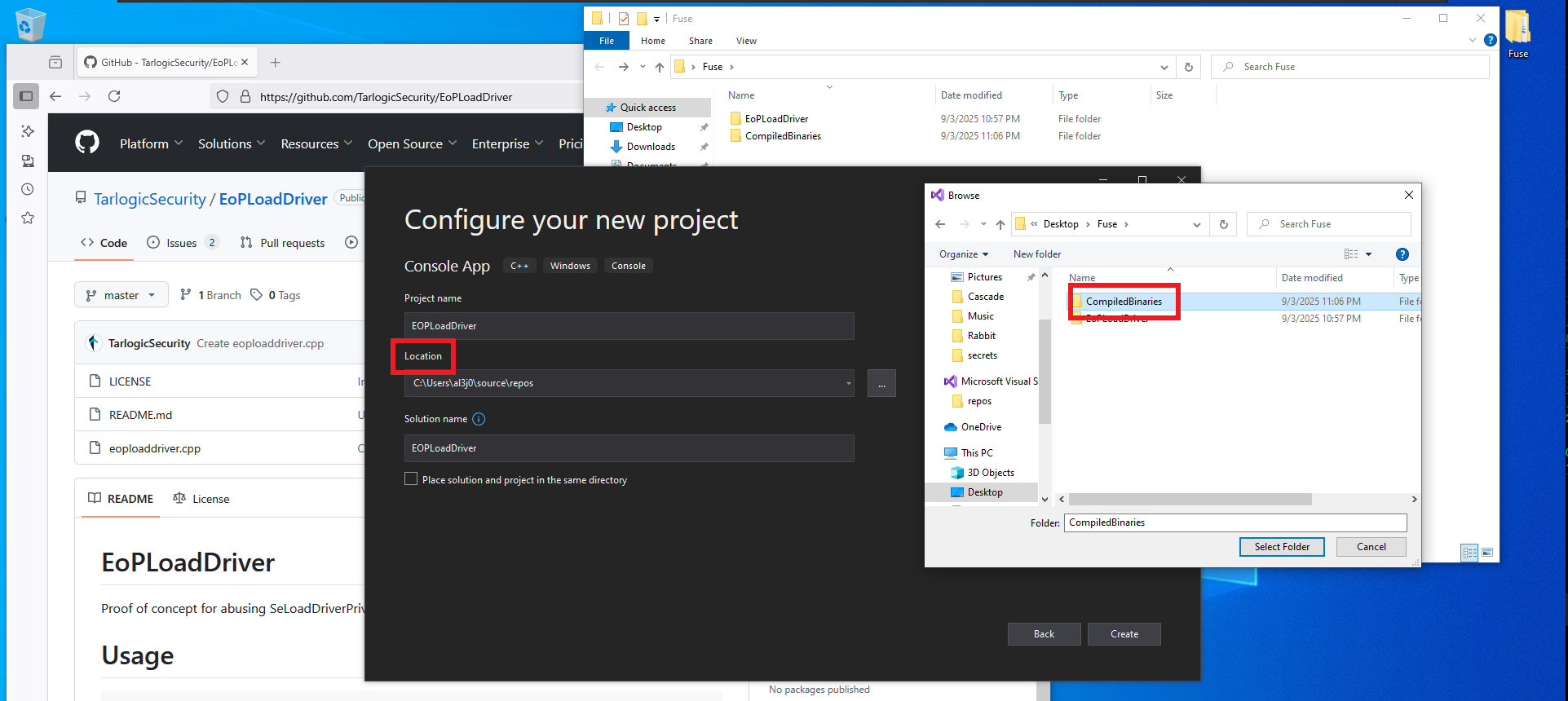Switch to the Issues tab on GitHub
The image size is (1568, 701).
click(181, 243)
